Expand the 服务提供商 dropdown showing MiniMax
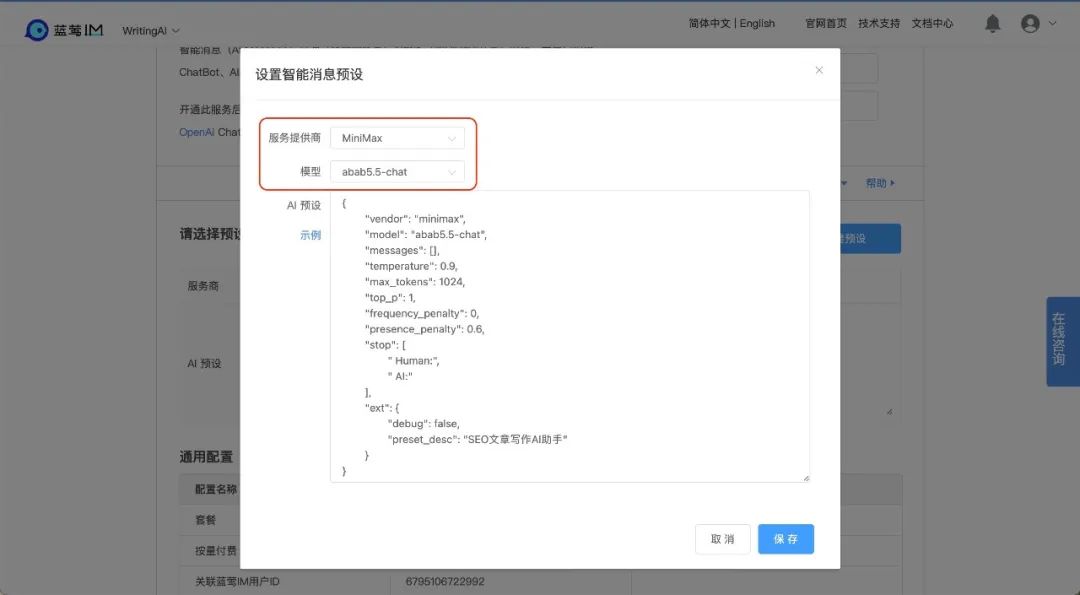Image resolution: width=1080 pixels, height=595 pixels. point(397,138)
